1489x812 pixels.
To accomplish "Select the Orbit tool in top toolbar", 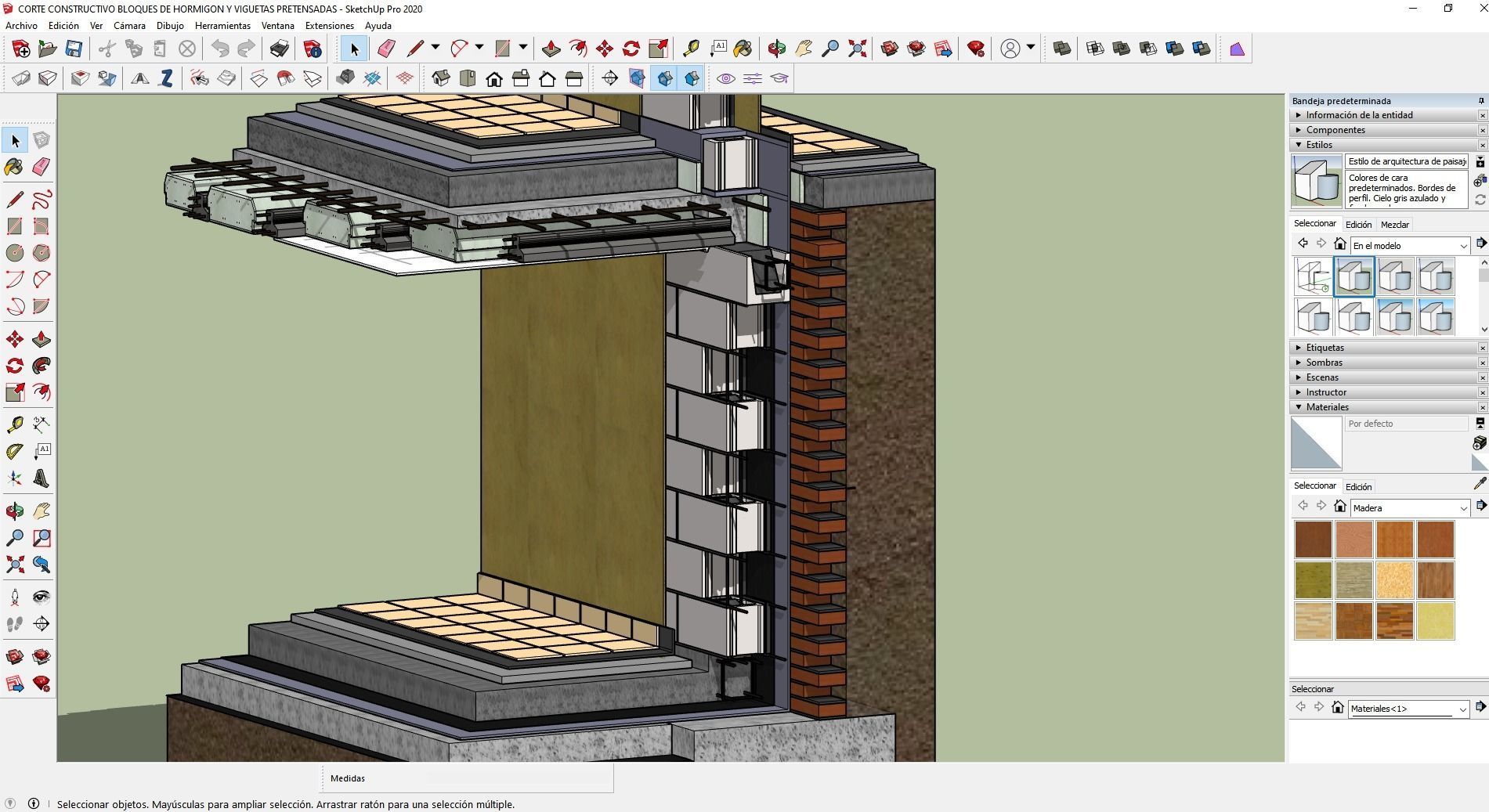I will point(776,49).
